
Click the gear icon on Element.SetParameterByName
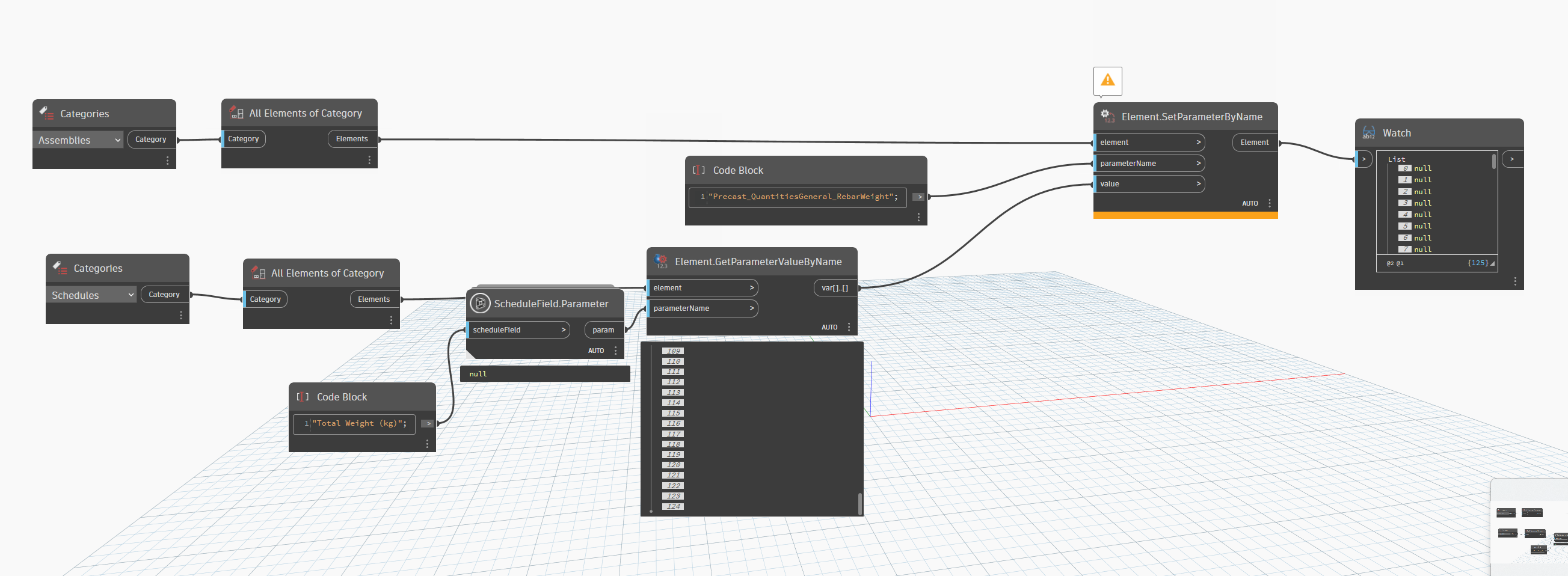click(x=1106, y=115)
